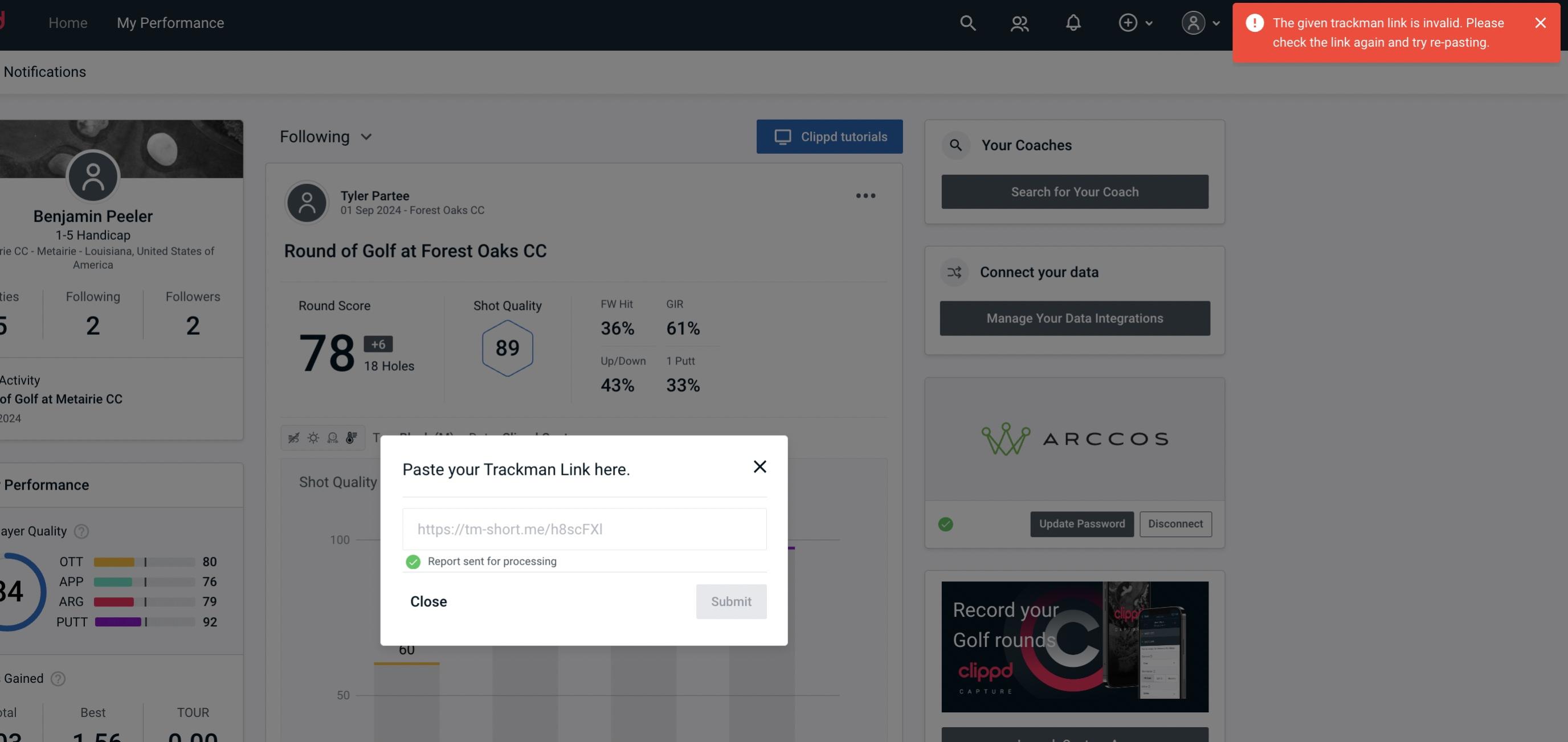Image resolution: width=1568 pixels, height=742 pixels.
Task: Toggle the Clippd tutorials display button
Action: [x=830, y=136]
